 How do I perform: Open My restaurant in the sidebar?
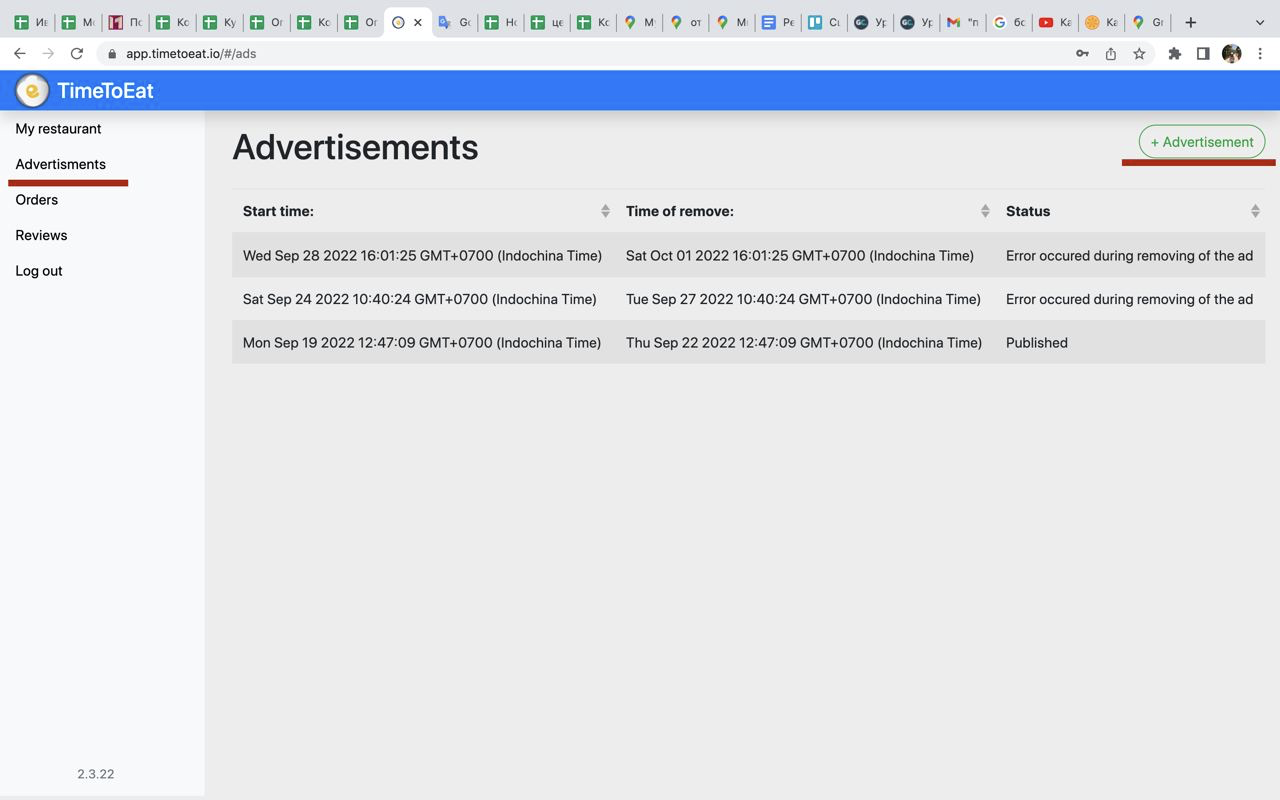[x=58, y=129]
